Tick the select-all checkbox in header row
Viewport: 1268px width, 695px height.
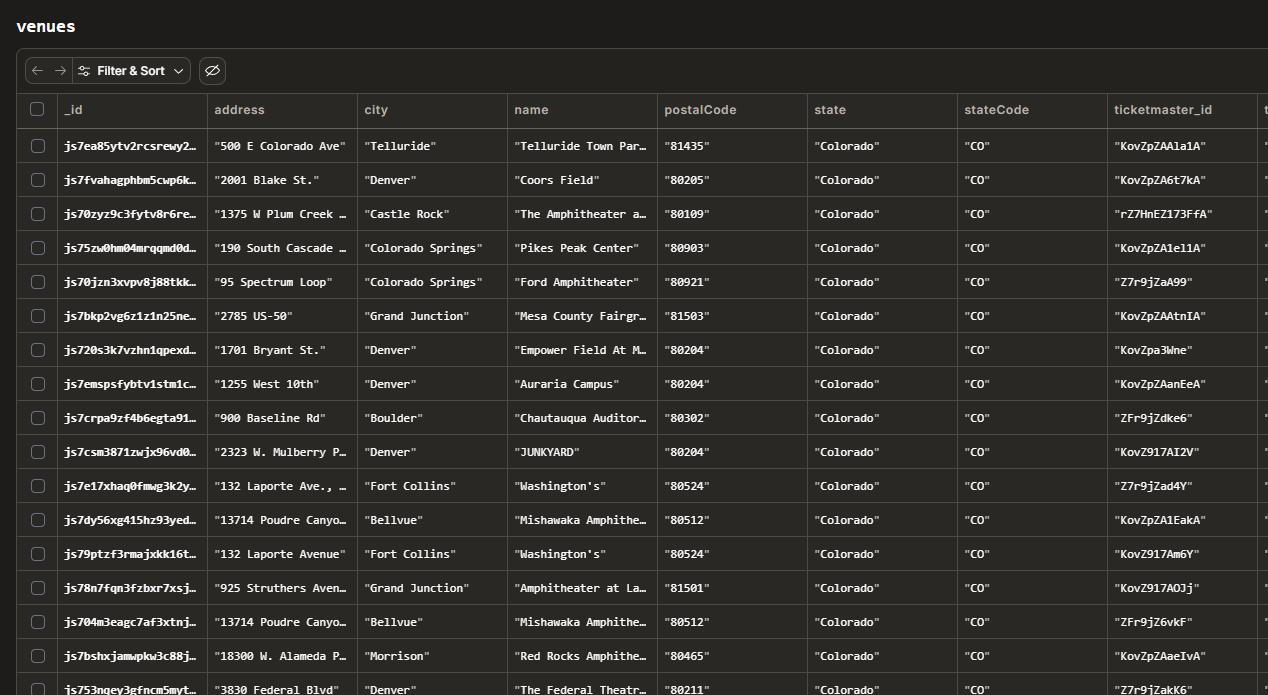click(37, 110)
